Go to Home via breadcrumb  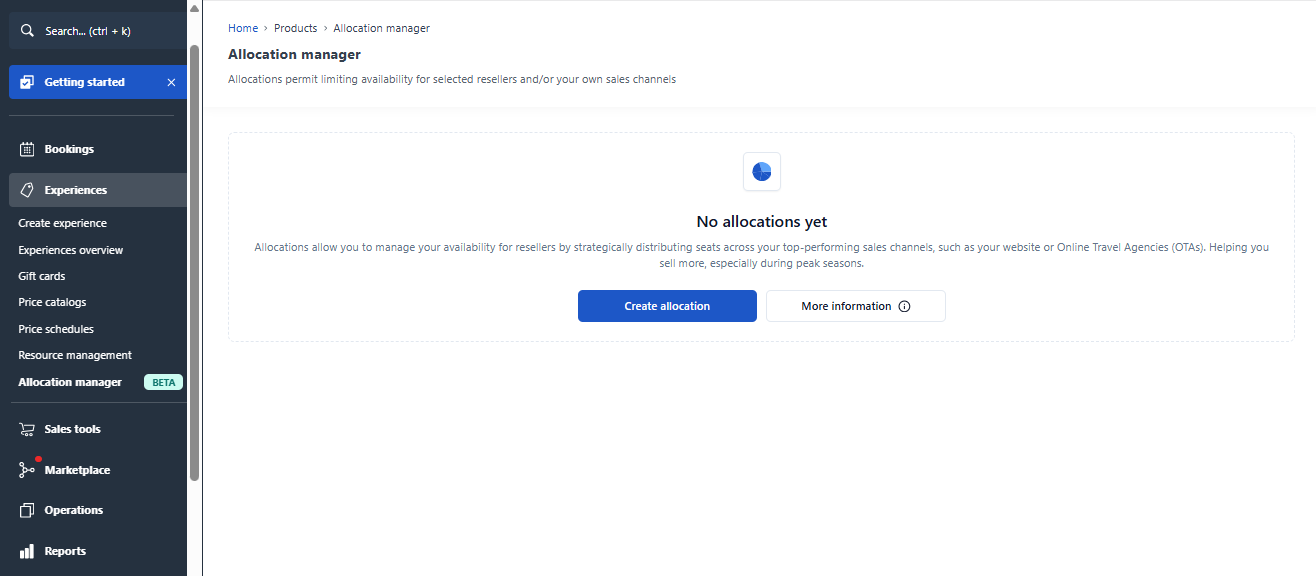243,28
